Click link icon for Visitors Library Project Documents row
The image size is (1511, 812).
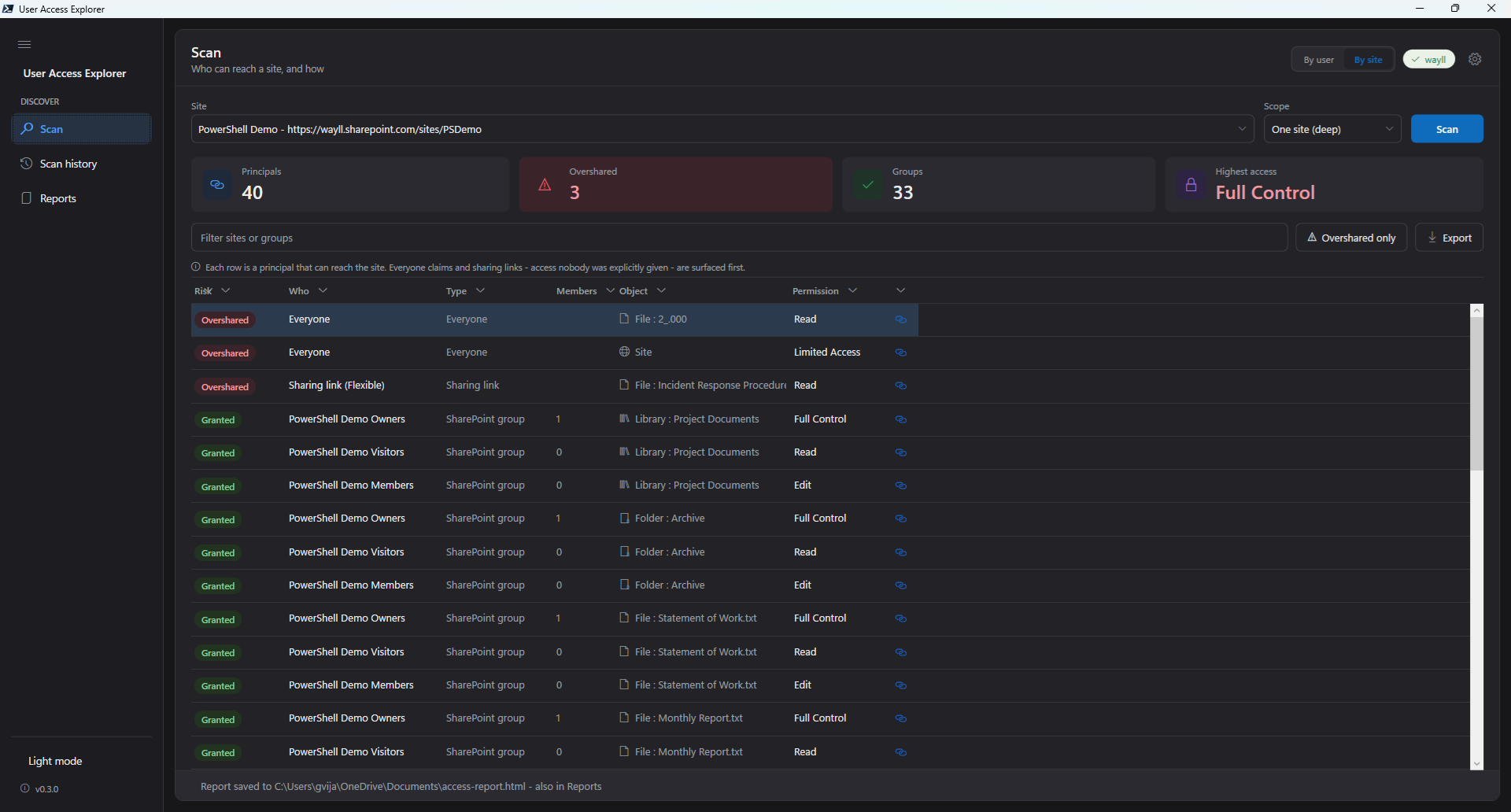[901, 452]
